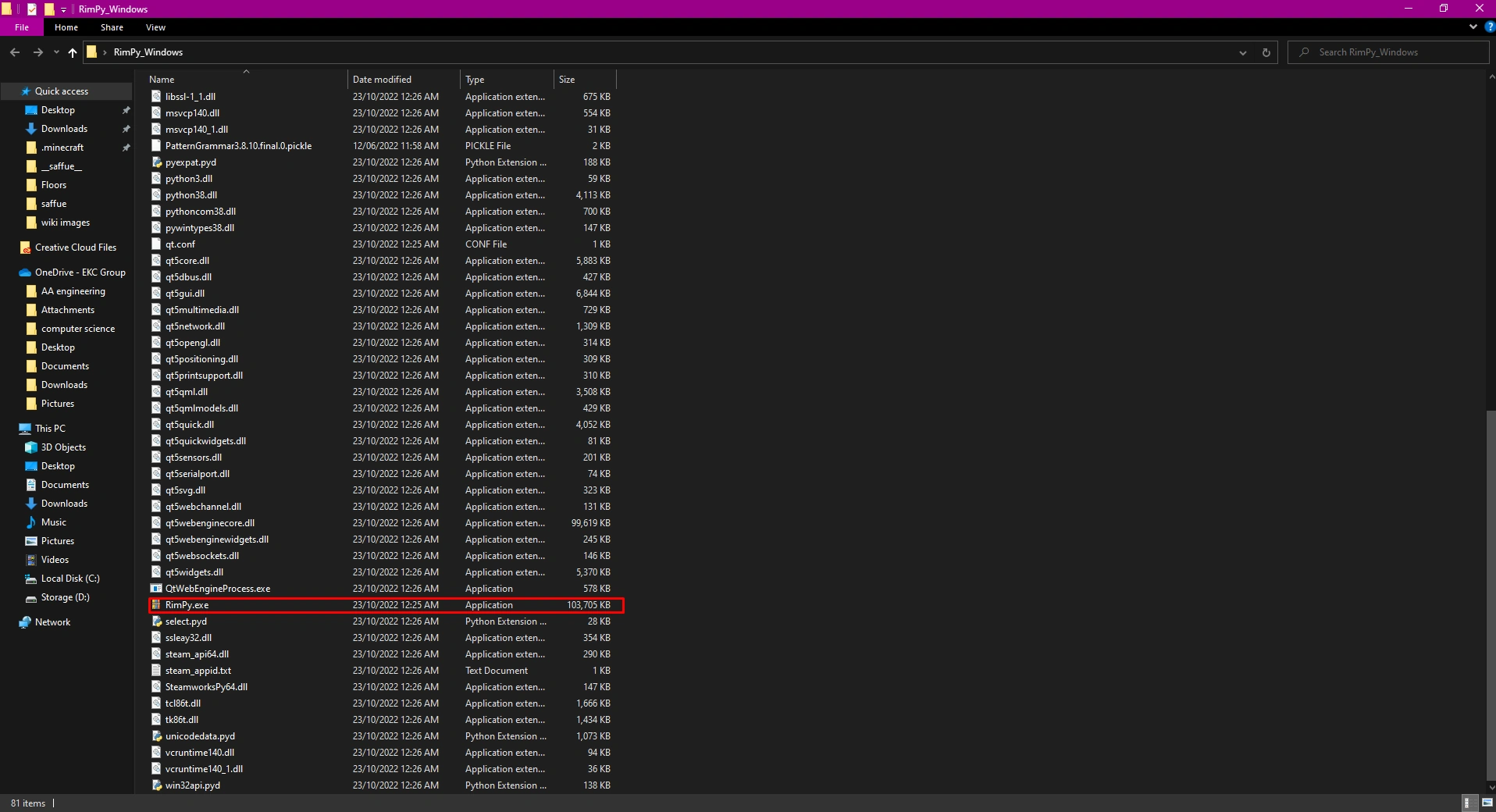Select the qt.conf file icon
This screenshot has width=1496, height=812.
click(156, 244)
